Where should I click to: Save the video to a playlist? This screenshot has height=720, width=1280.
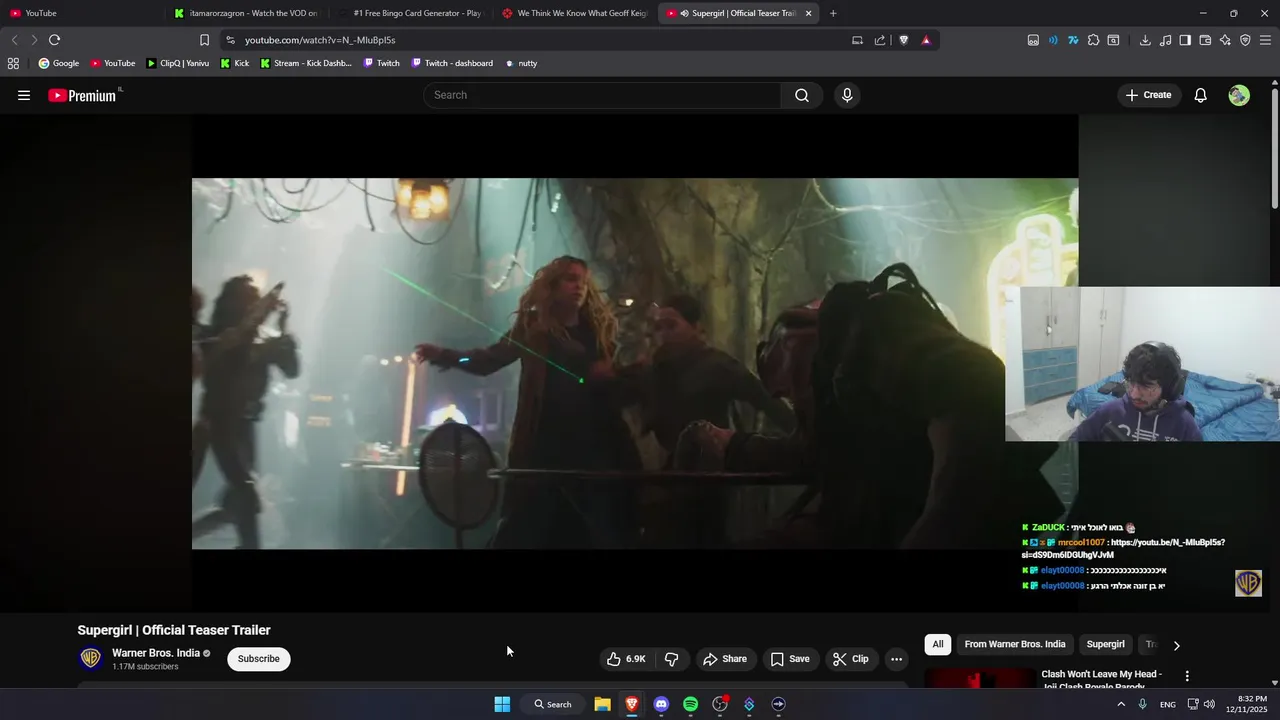click(x=789, y=659)
